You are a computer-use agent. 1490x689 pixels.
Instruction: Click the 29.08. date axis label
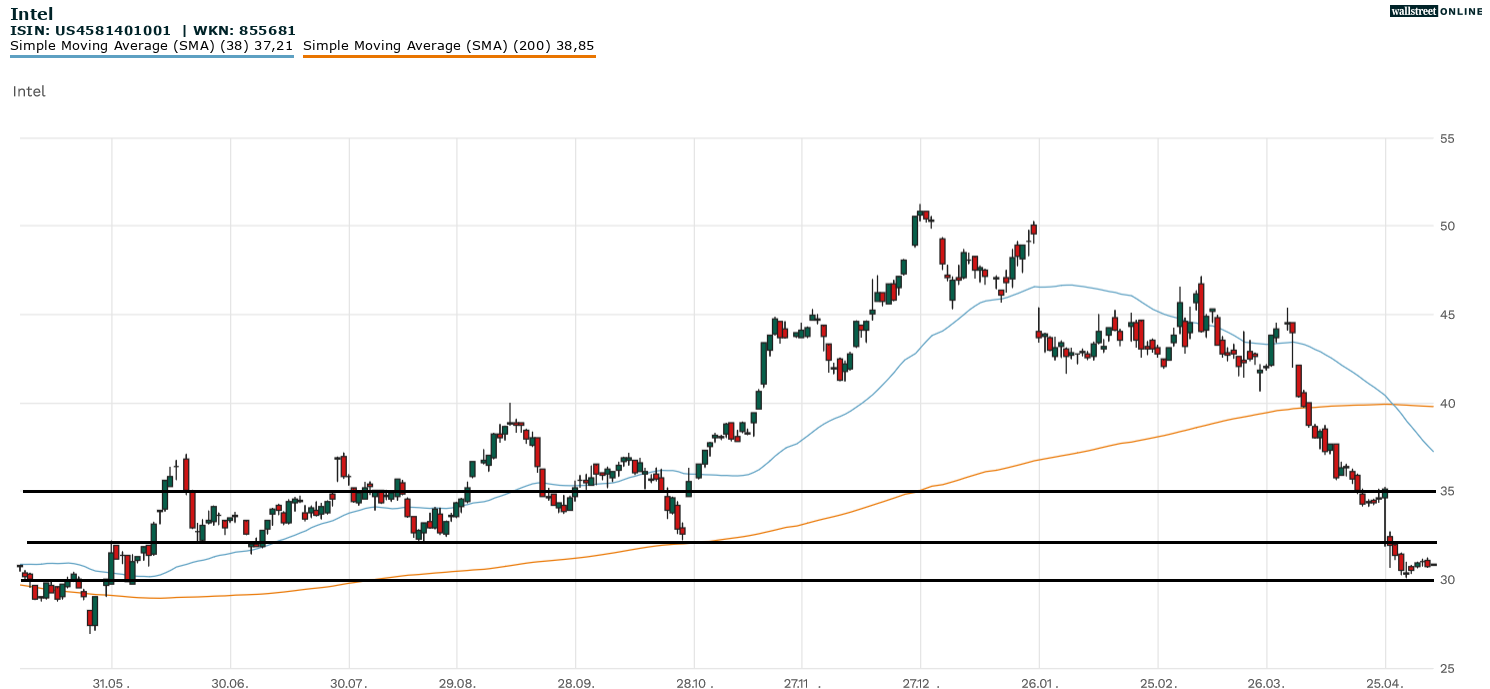[456, 682]
